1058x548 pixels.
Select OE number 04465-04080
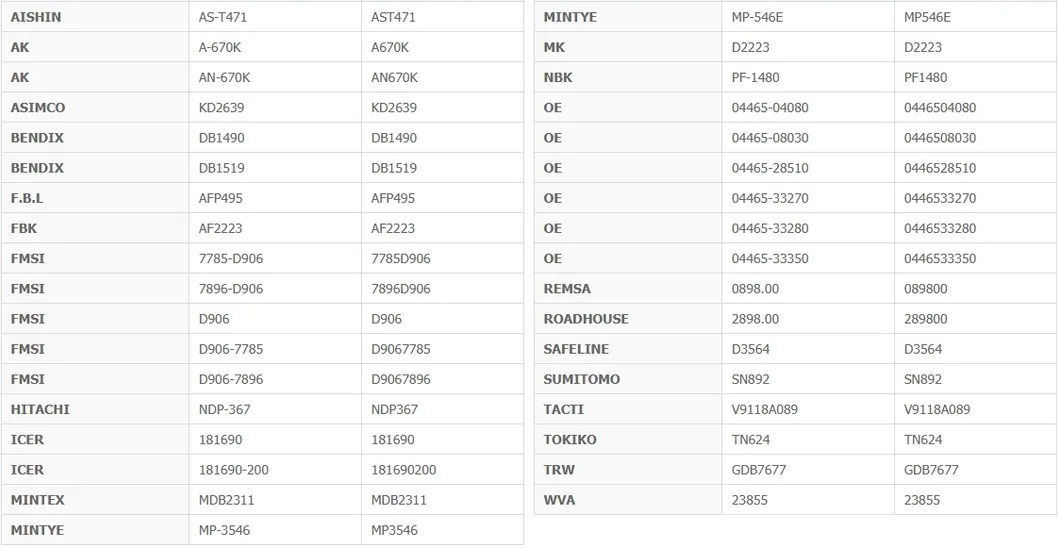pyautogui.click(x=770, y=108)
